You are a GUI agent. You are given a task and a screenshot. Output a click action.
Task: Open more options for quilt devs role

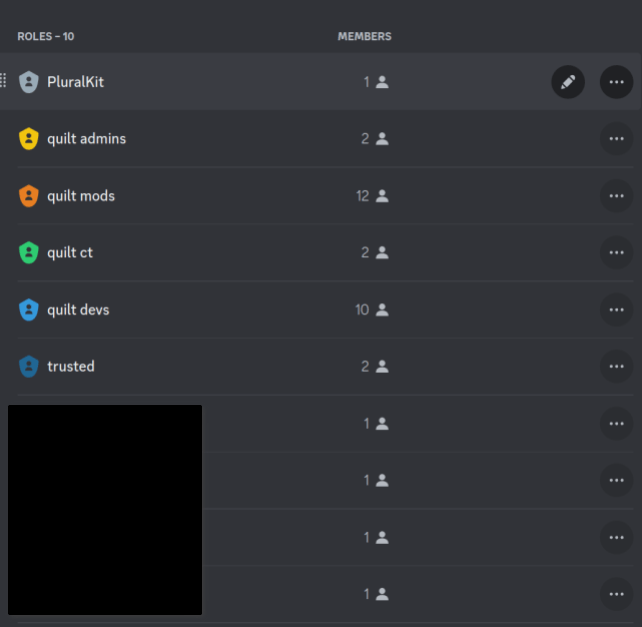(616, 310)
